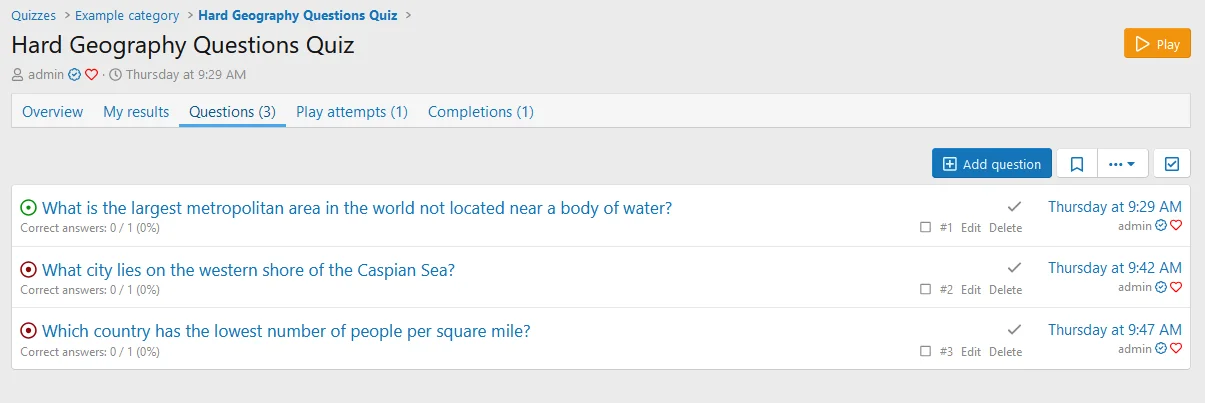Click red status icon of Caspian Sea question
The image size is (1205, 403).
28,270
